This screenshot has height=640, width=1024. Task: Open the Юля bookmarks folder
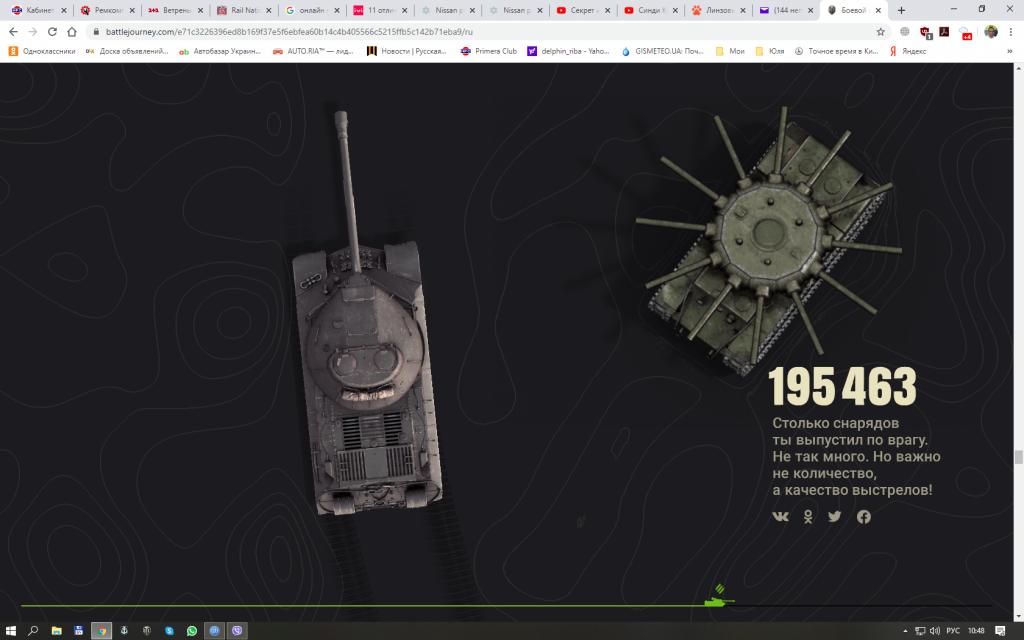770,51
